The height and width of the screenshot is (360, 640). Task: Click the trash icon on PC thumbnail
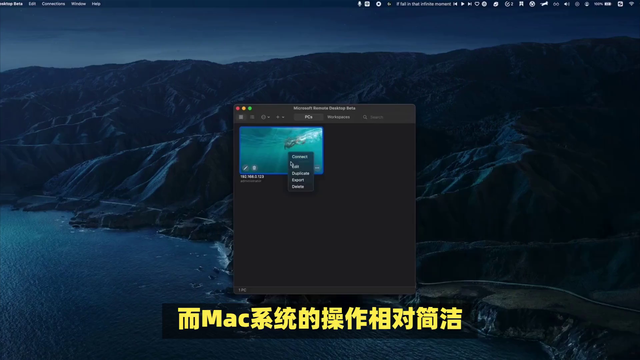(254, 168)
